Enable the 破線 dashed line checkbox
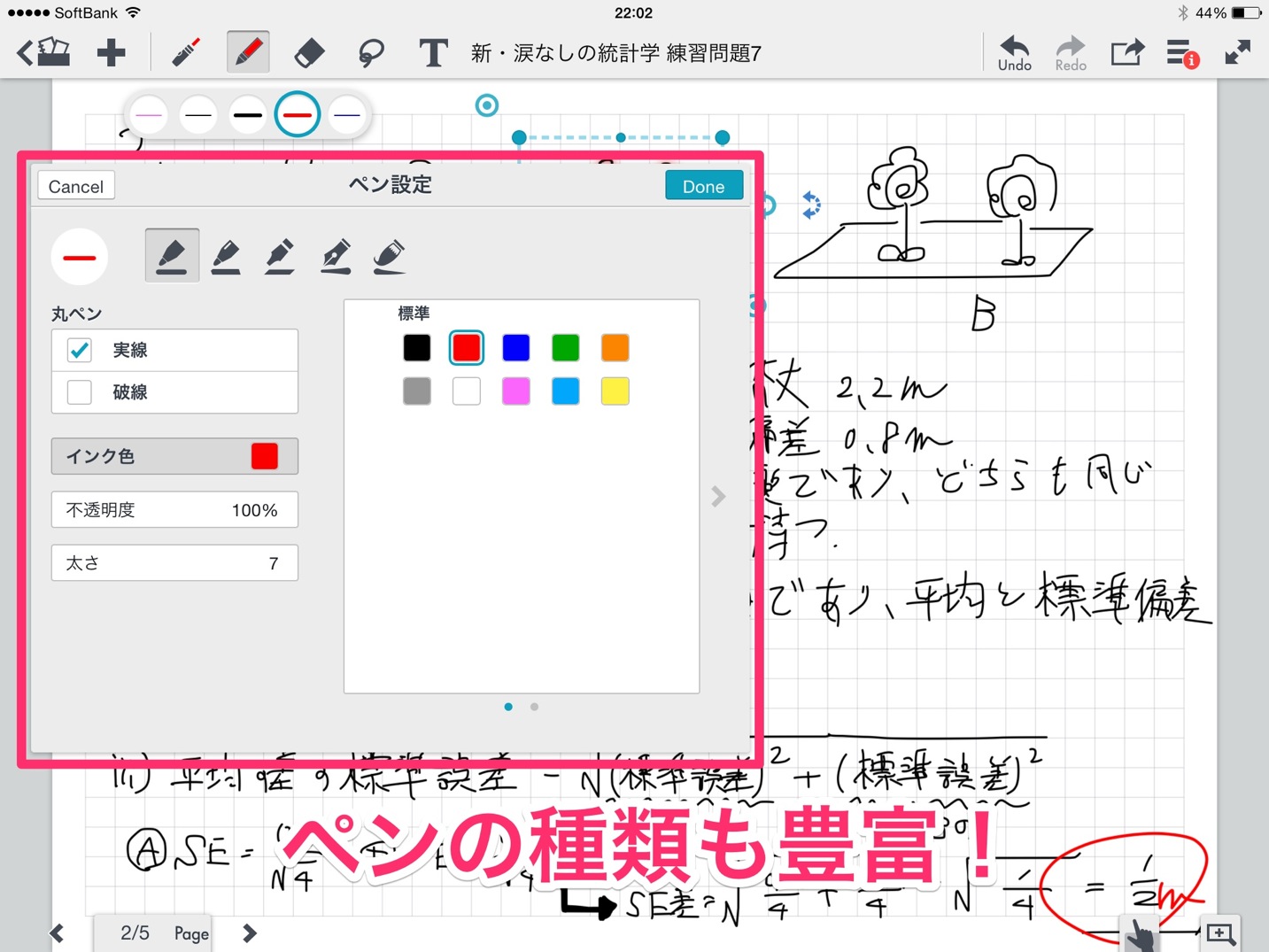This screenshot has width=1269, height=952. pyautogui.click(x=80, y=391)
